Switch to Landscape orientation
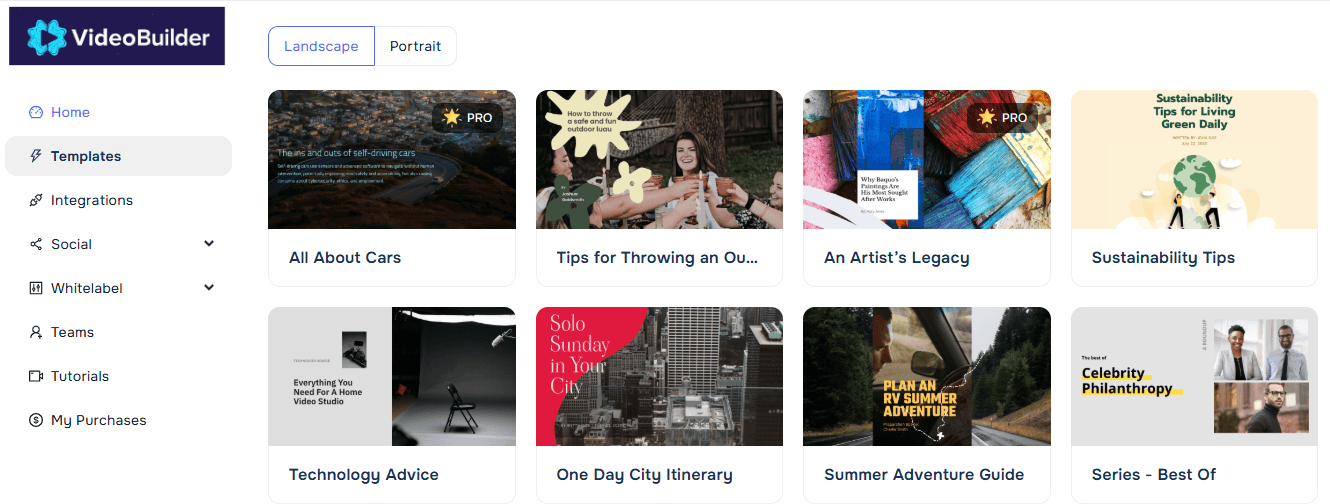Viewport: 1330px width, 504px height. click(321, 46)
